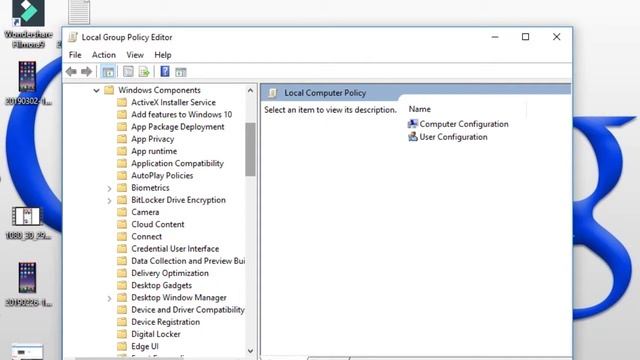Go back using the toolbar Back arrow
Screen dimensions: 640x360
(x=71, y=72)
